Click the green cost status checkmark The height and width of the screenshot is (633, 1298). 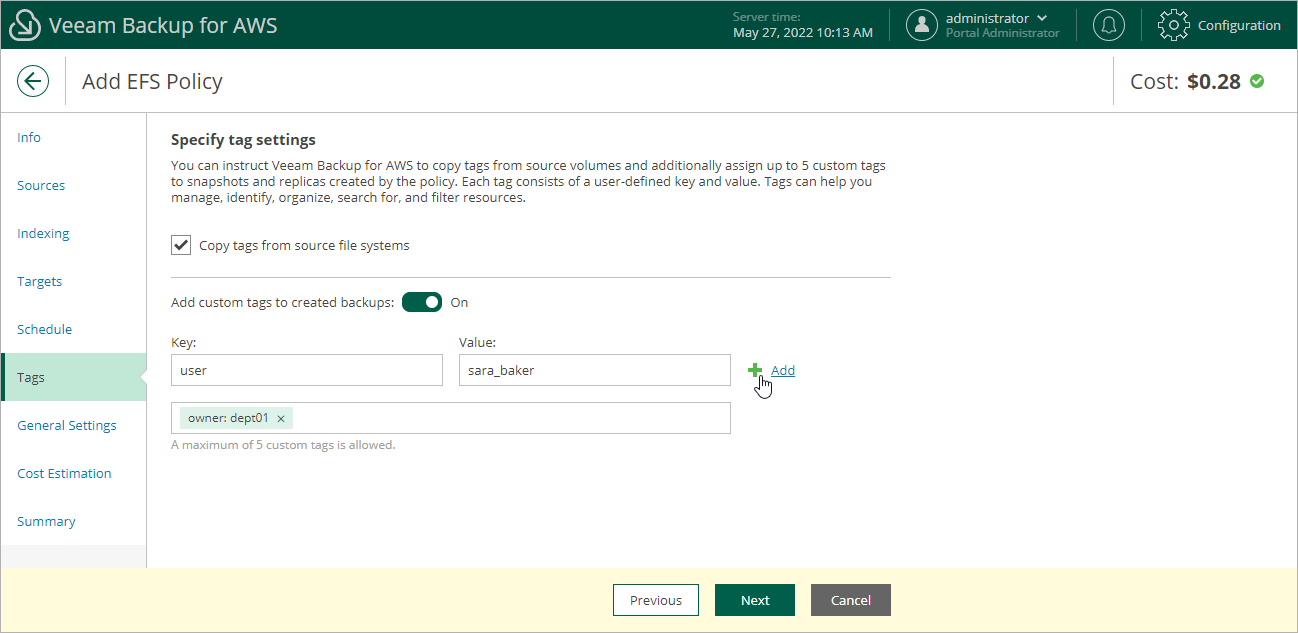1257,81
